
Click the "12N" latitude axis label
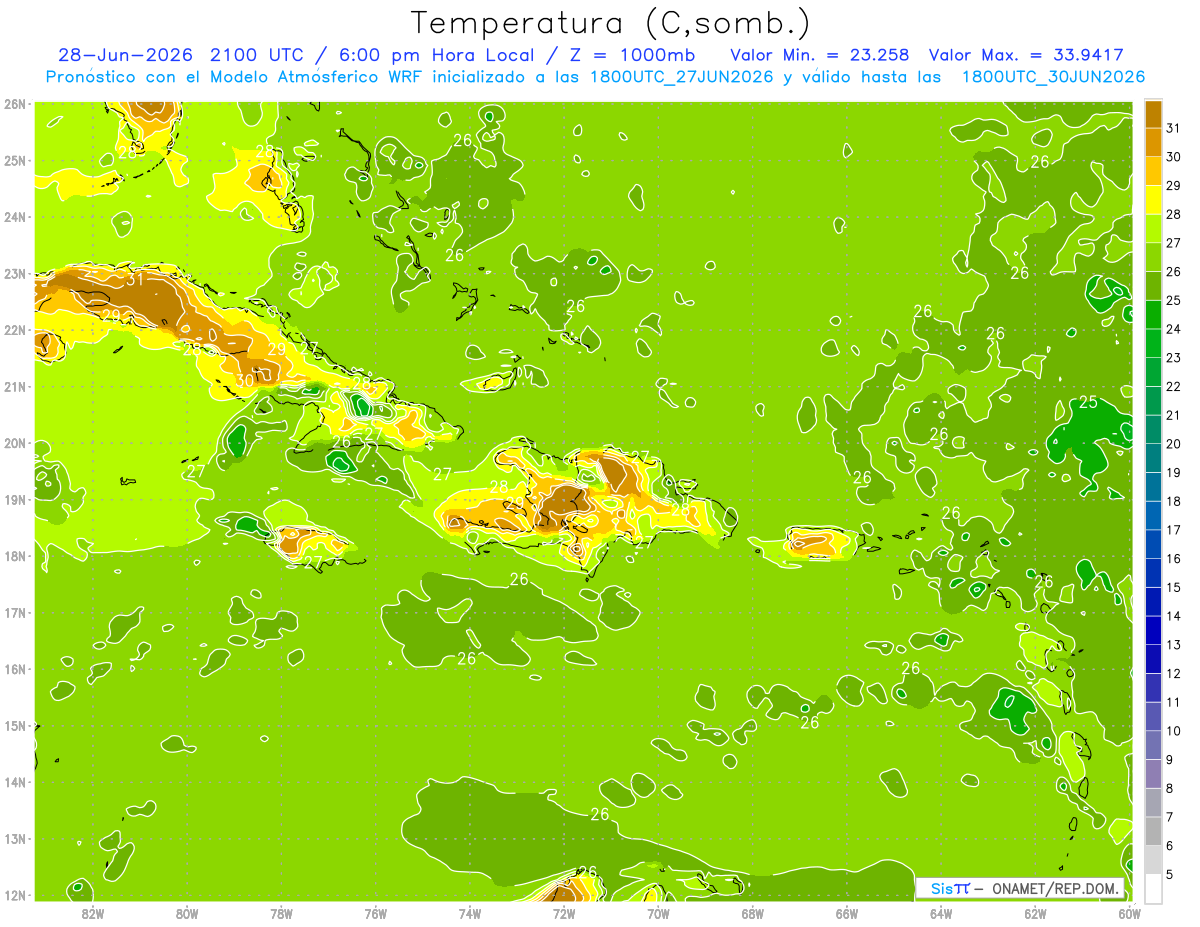coord(15,895)
